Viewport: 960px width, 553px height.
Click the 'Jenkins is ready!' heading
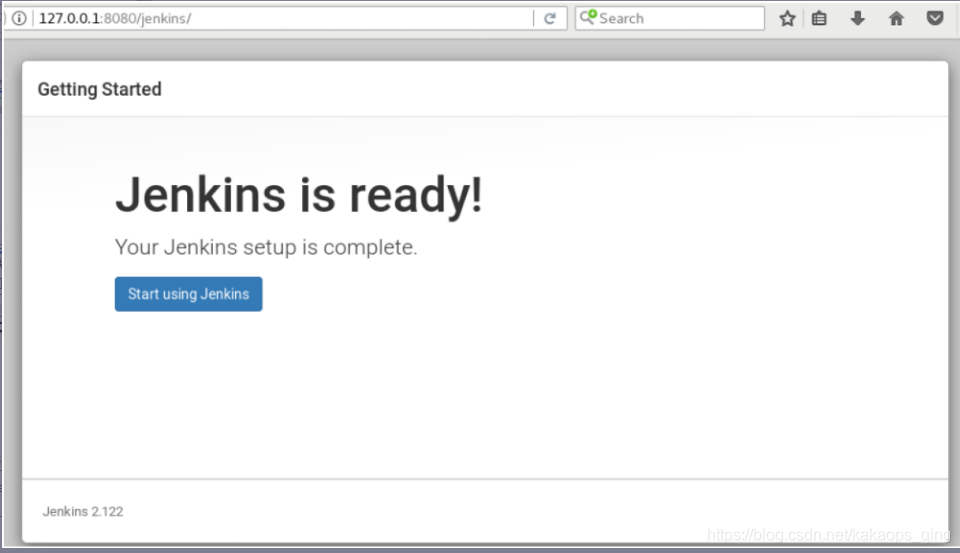[298, 195]
